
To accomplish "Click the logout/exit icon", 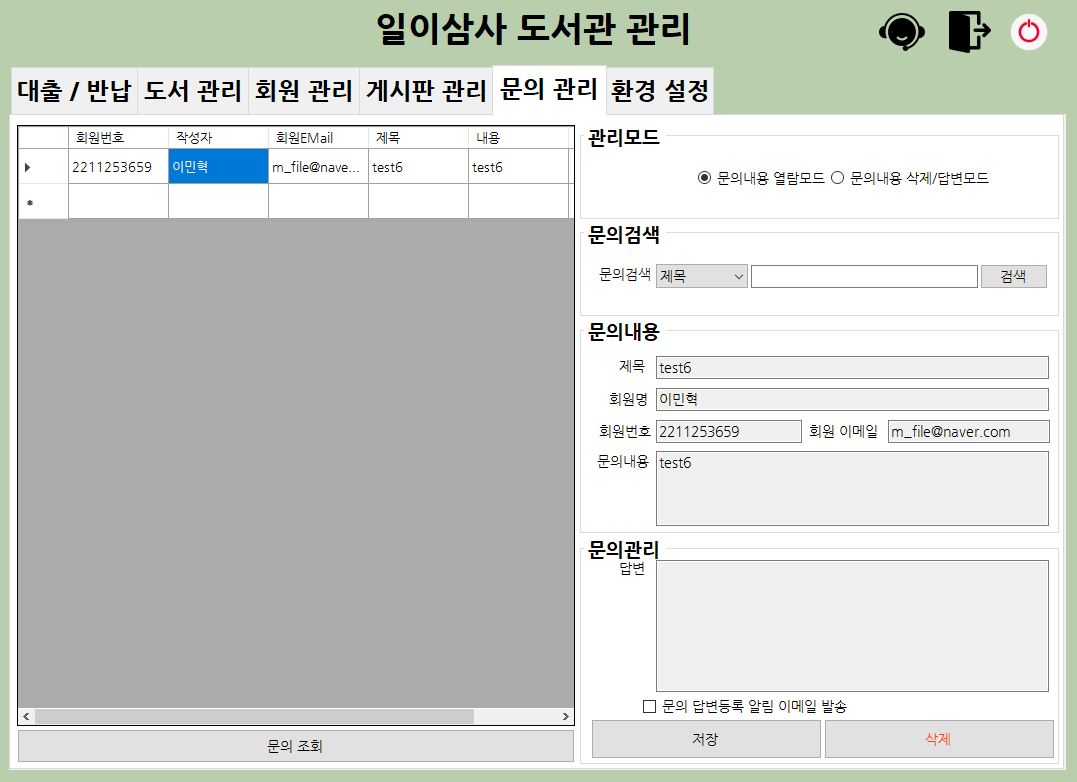I will click(x=965, y=32).
